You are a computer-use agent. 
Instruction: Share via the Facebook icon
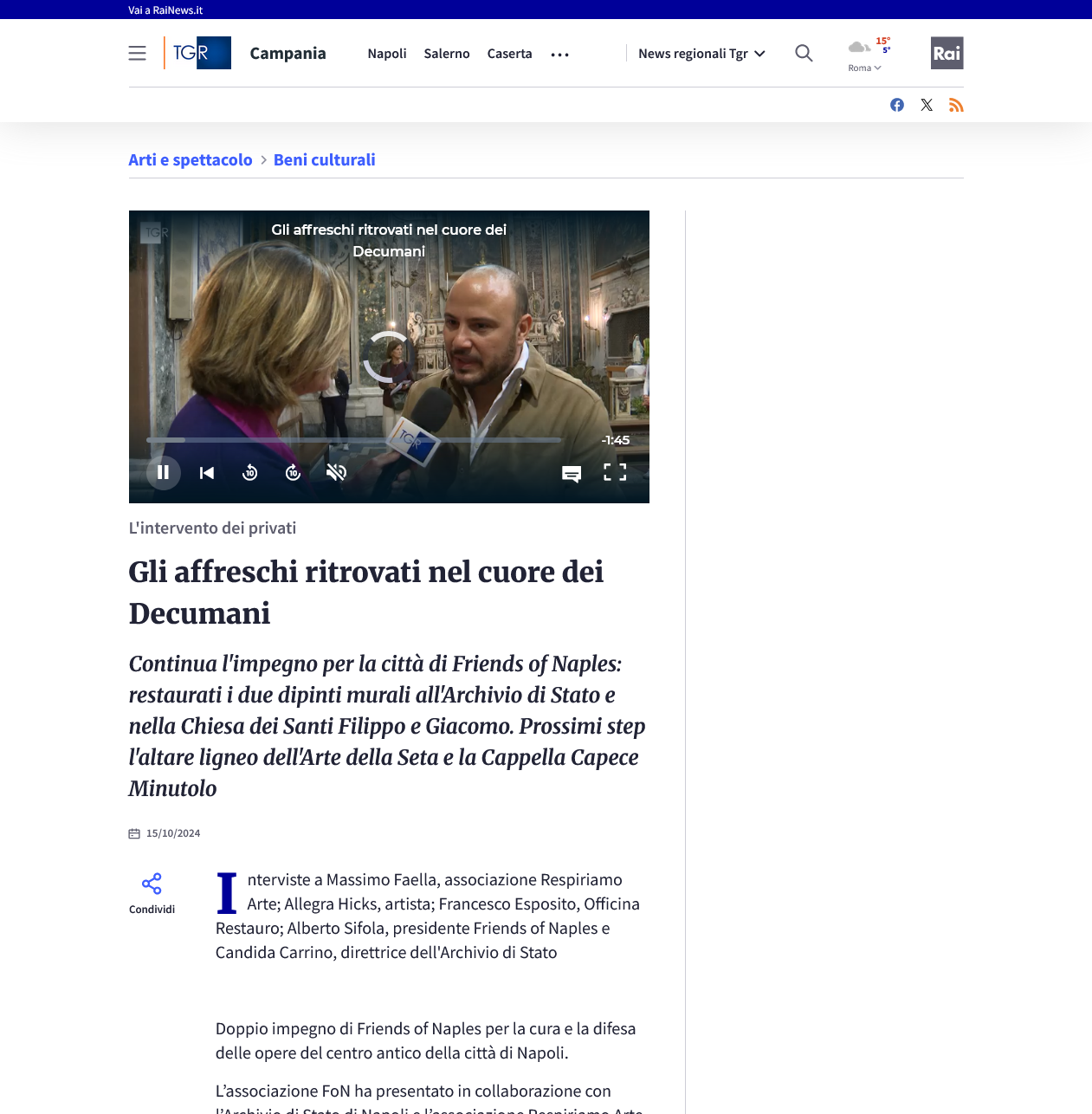[x=897, y=105]
